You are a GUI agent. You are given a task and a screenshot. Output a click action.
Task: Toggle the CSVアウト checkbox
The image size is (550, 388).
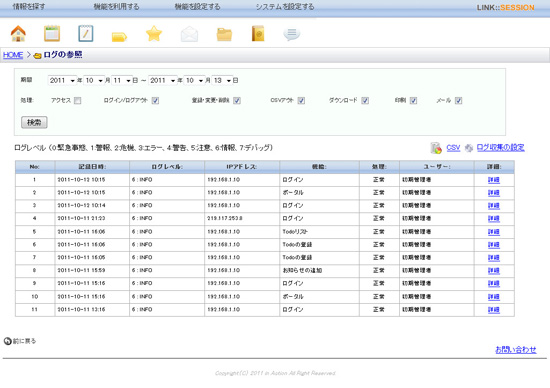(x=301, y=101)
